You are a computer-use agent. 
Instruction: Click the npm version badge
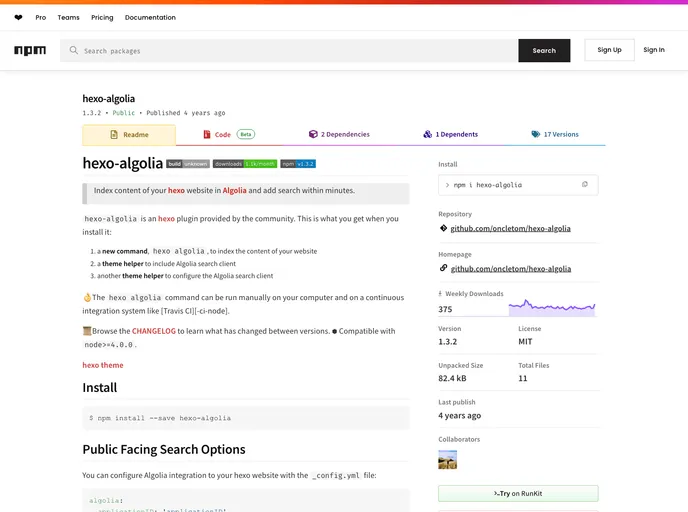click(298, 164)
